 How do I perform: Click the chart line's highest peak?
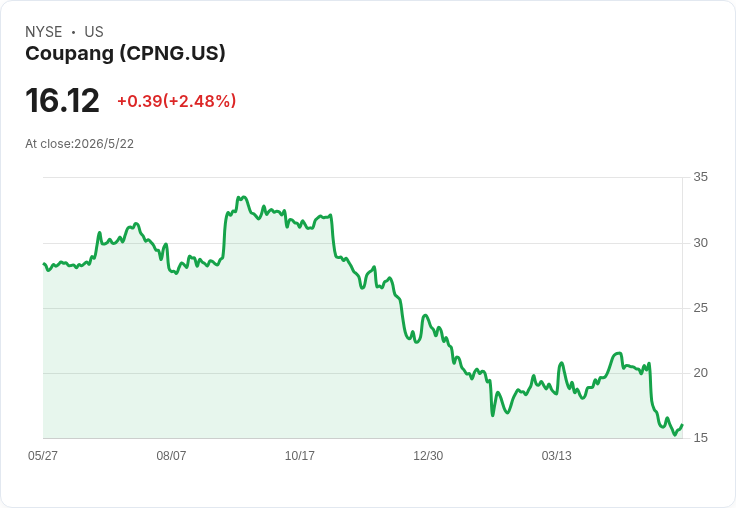[242, 198]
